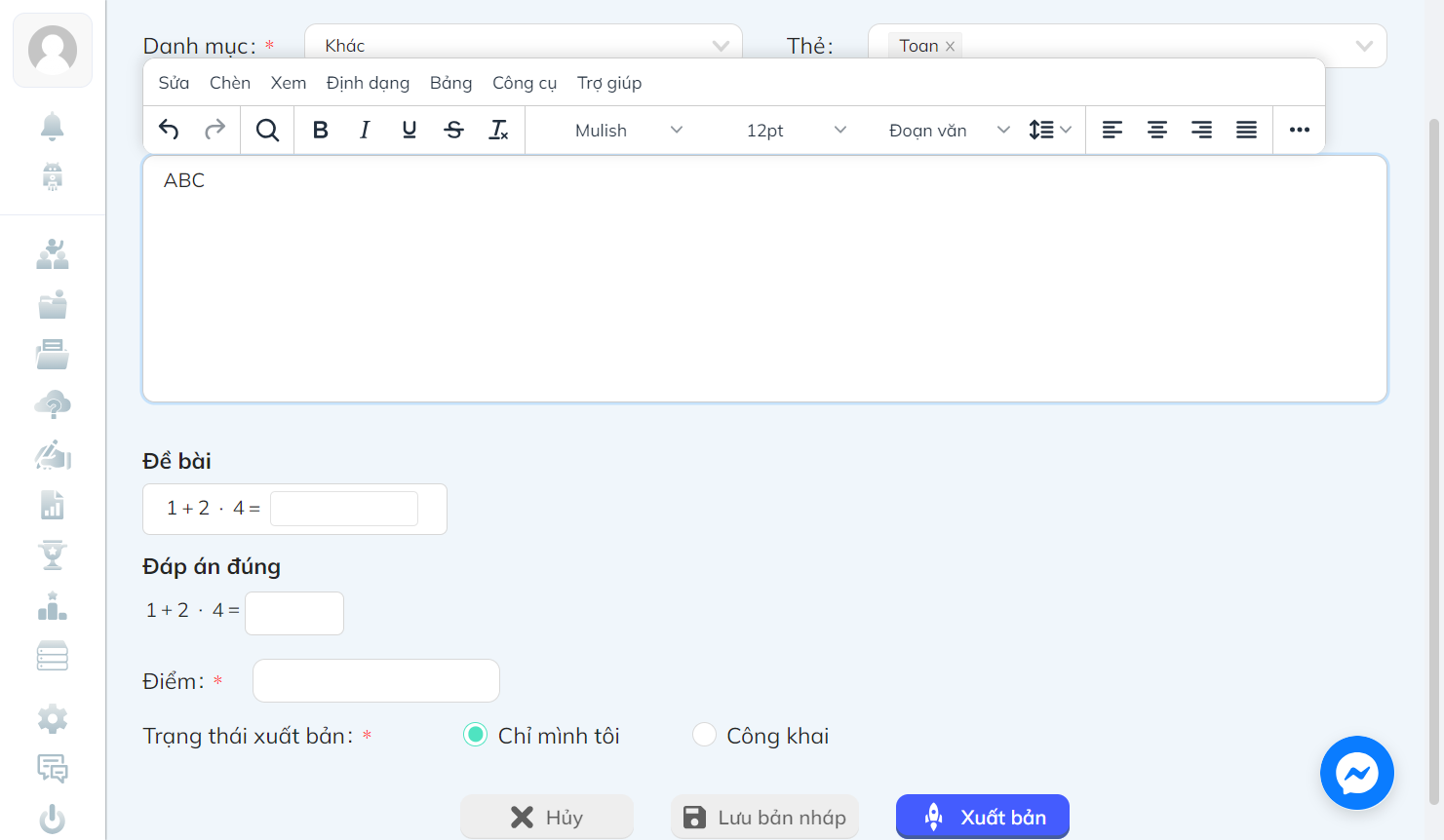Toggle underline formatting
This screenshot has height=840, width=1444.
[x=410, y=130]
